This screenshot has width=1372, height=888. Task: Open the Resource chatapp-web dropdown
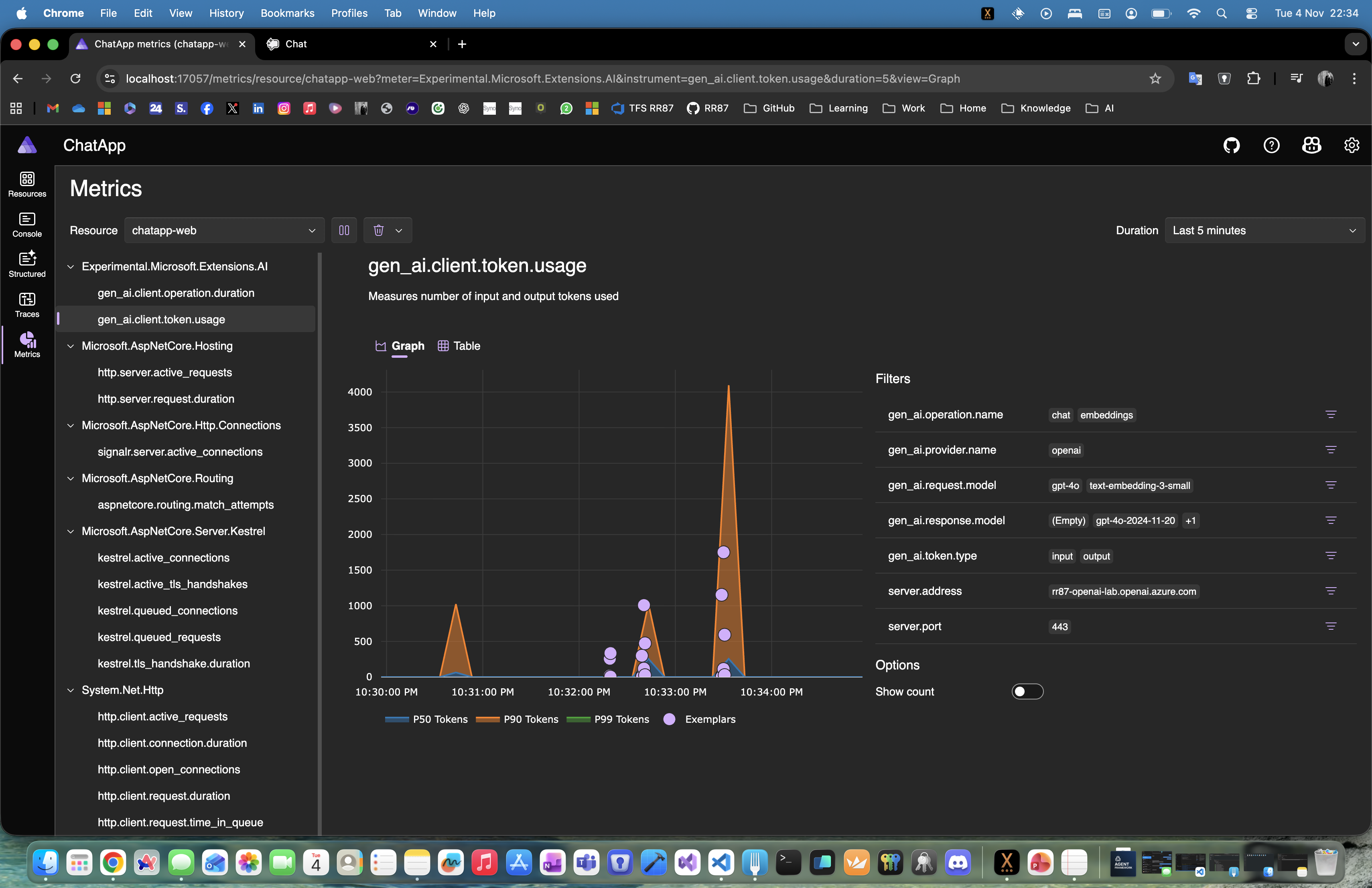pos(224,231)
